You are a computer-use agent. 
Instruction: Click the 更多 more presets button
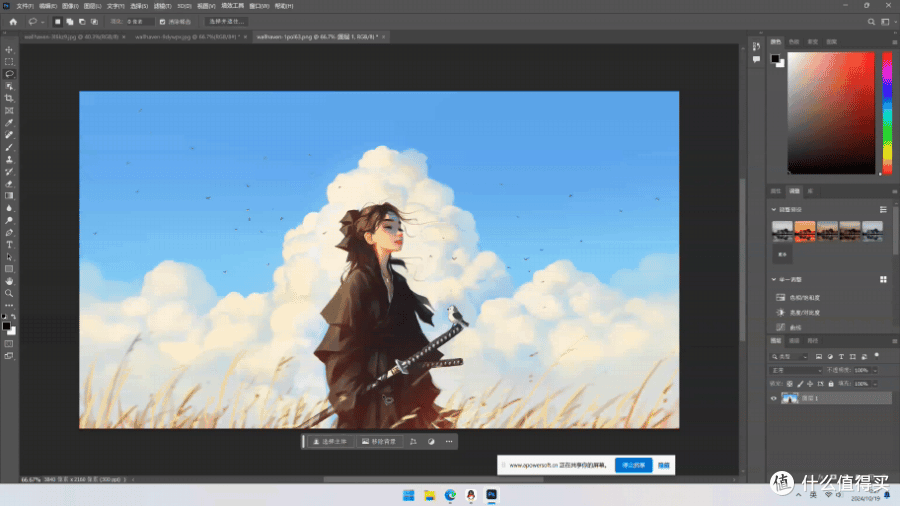pyautogui.click(x=782, y=254)
